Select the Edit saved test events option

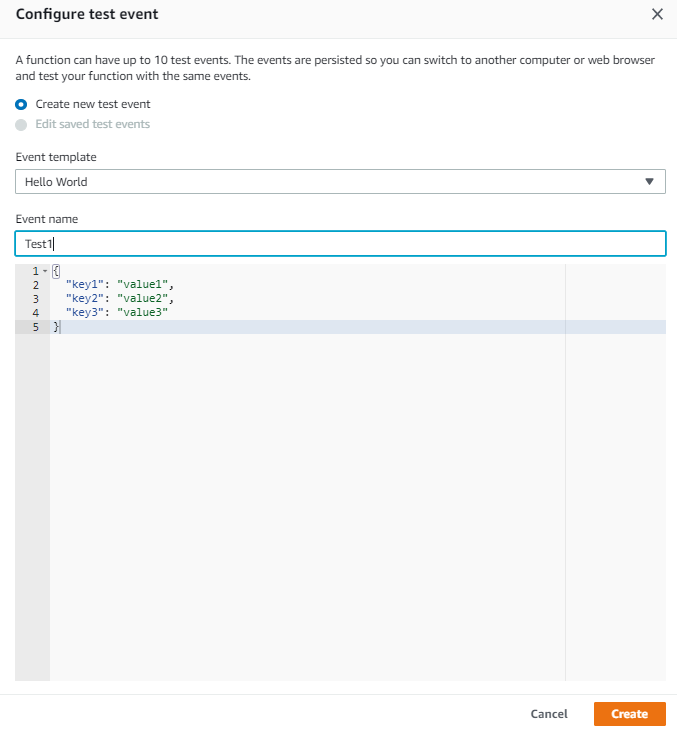point(21,125)
